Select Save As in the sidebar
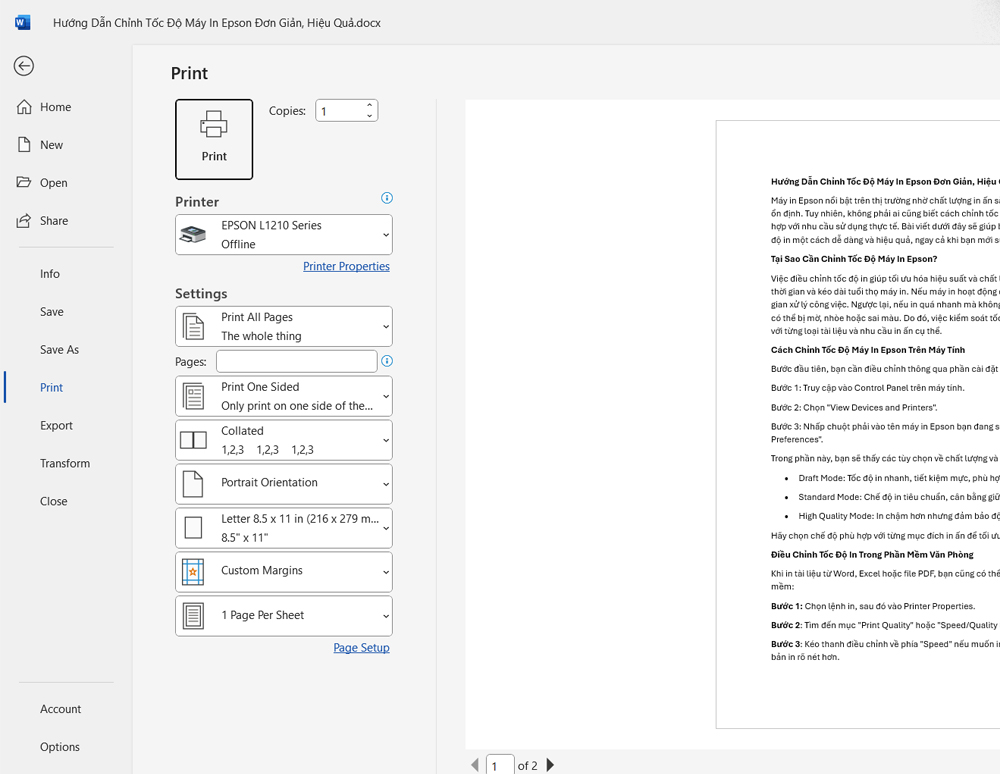Image resolution: width=1000 pixels, height=774 pixels. pyautogui.click(x=59, y=350)
